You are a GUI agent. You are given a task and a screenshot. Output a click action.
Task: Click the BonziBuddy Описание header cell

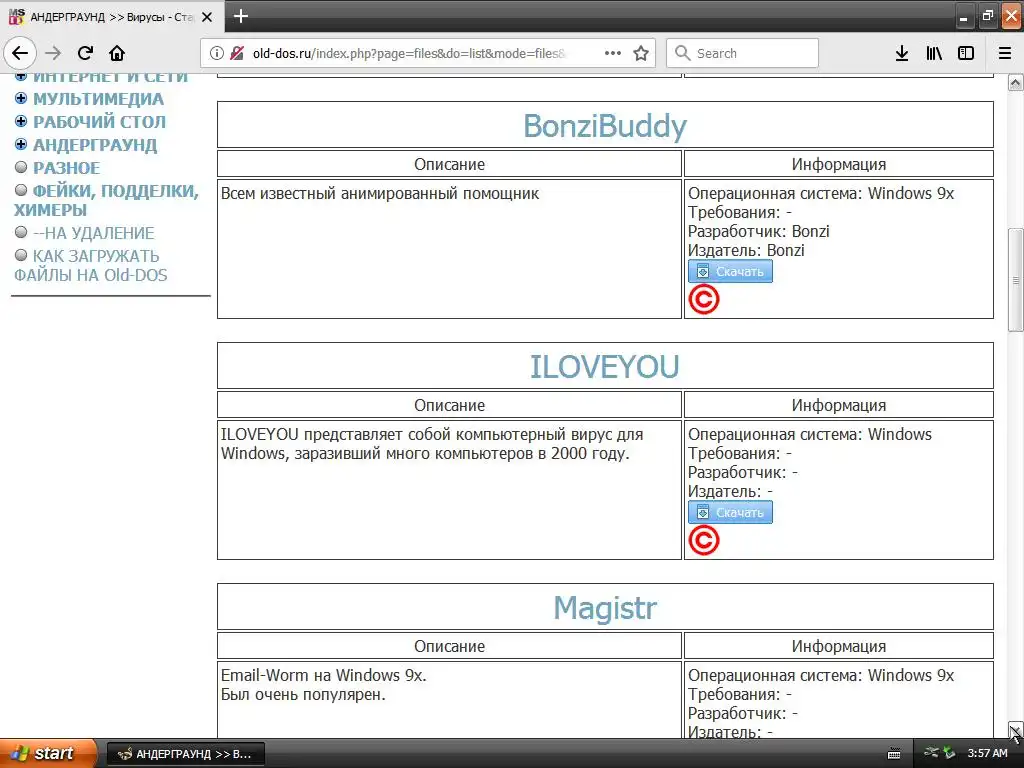(449, 164)
